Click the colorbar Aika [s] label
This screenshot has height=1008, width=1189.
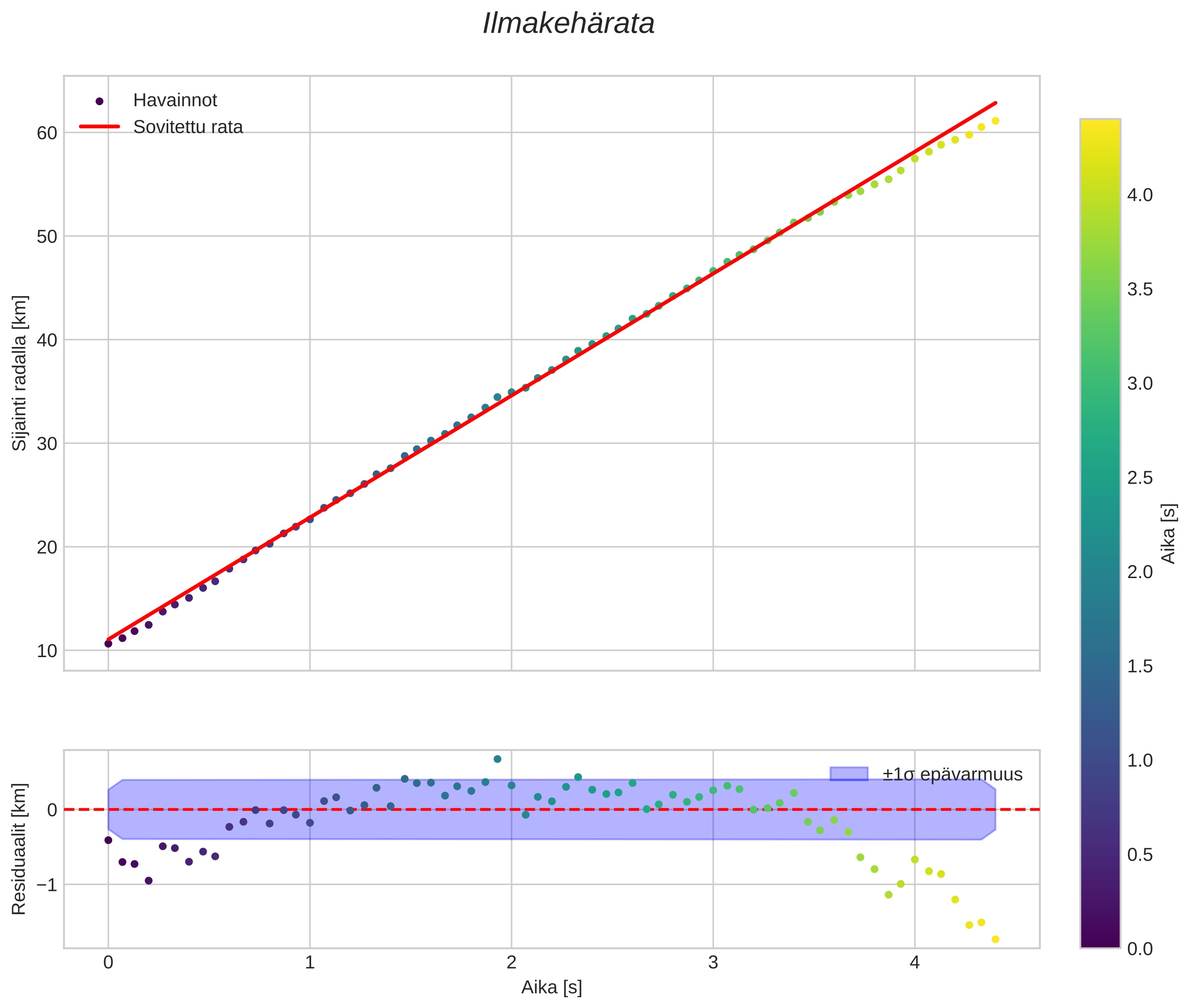click(x=1169, y=534)
